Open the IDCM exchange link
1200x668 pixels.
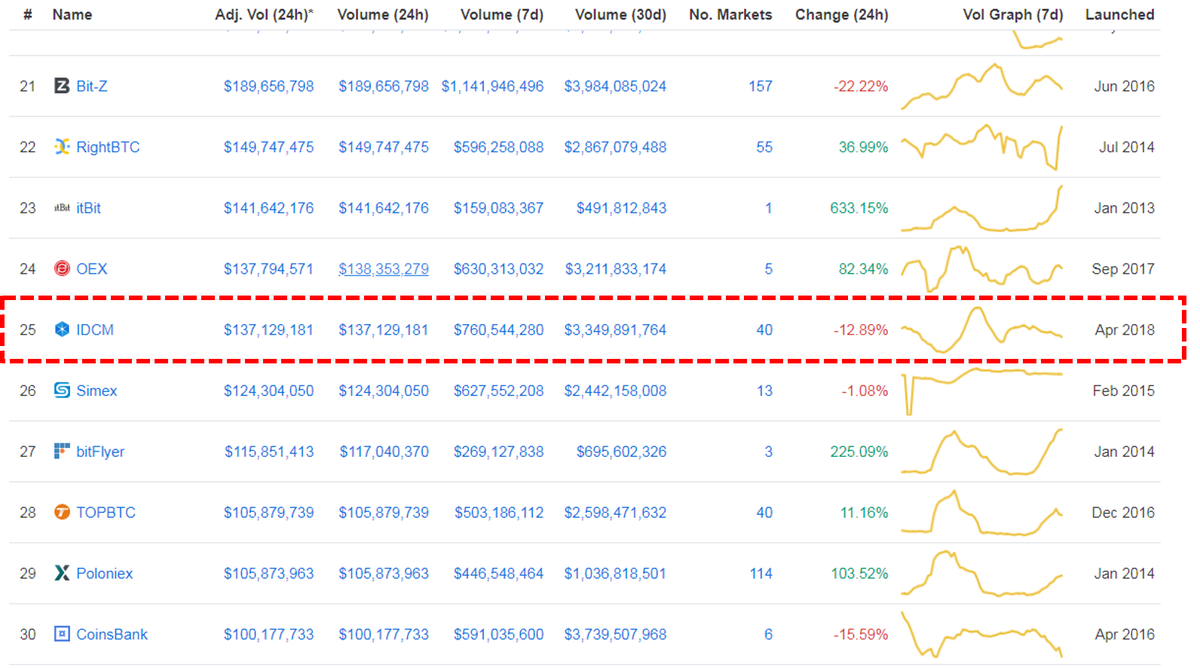click(x=95, y=330)
